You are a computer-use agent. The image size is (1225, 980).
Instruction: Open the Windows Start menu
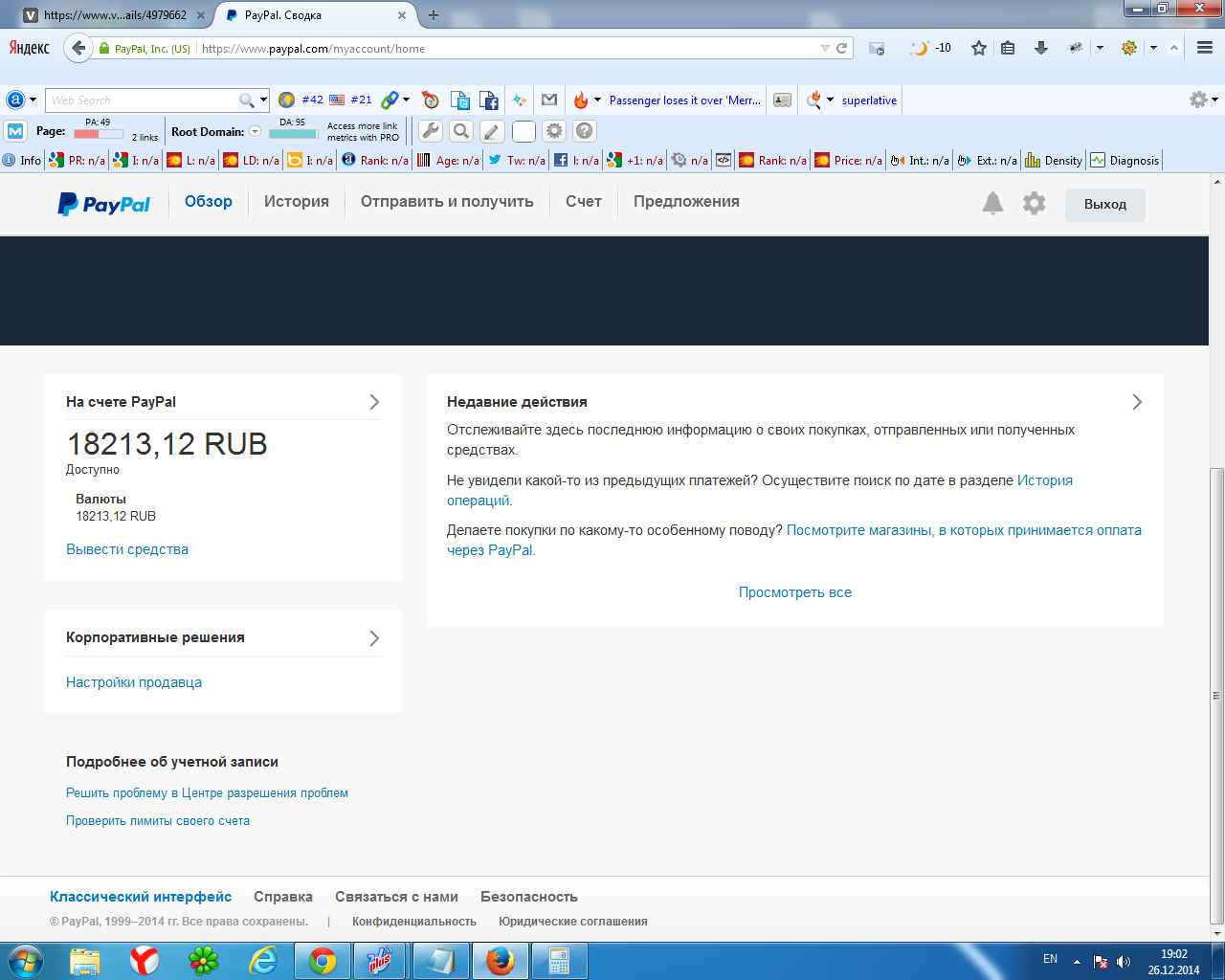pos(25,961)
